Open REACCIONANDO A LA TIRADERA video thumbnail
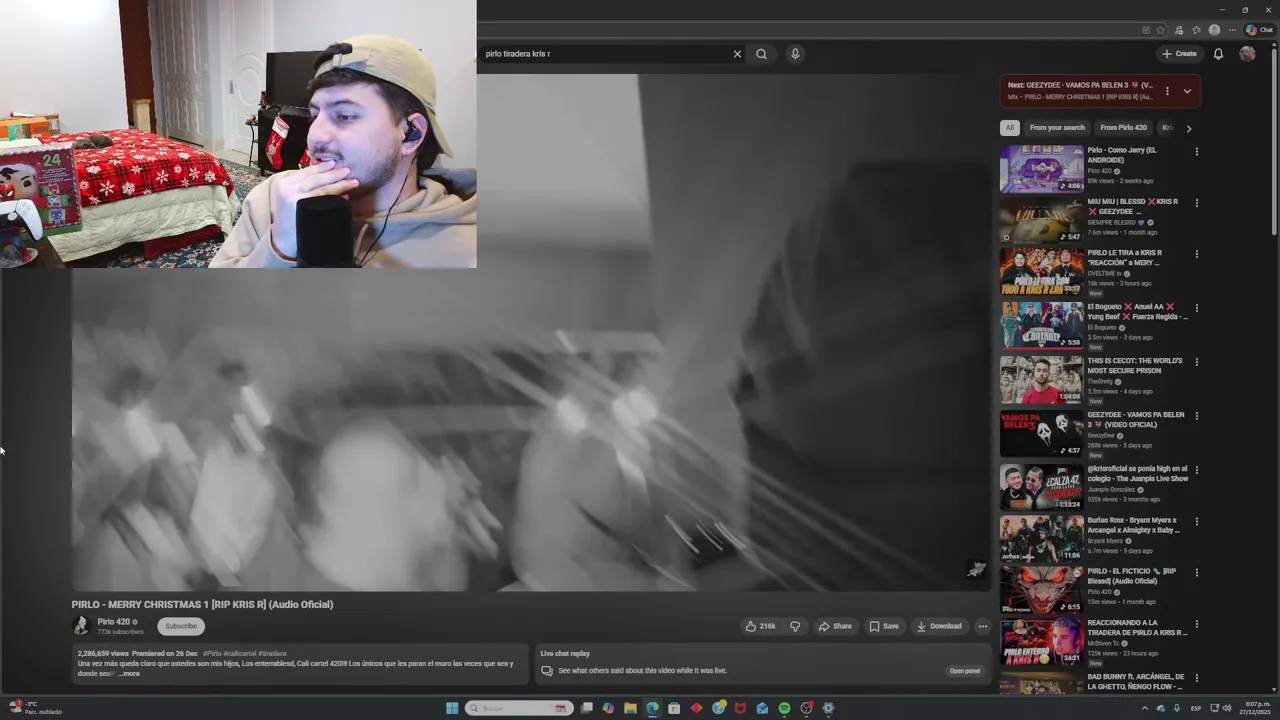Viewport: 1280px width, 720px height. 1041,642
